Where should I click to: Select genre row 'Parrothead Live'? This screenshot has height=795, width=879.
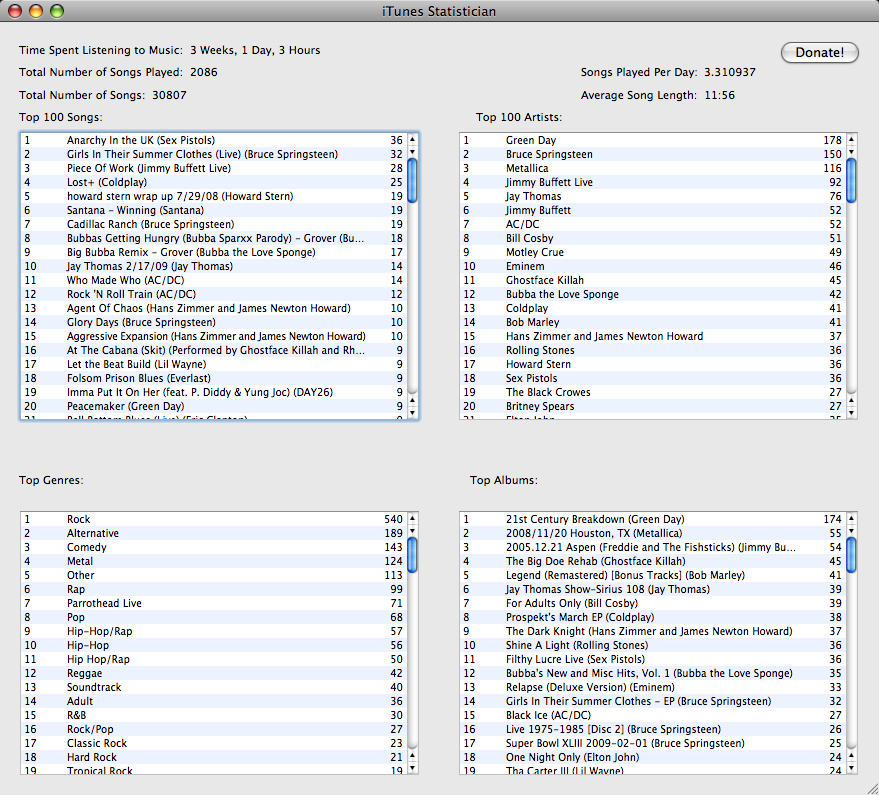(x=214, y=603)
